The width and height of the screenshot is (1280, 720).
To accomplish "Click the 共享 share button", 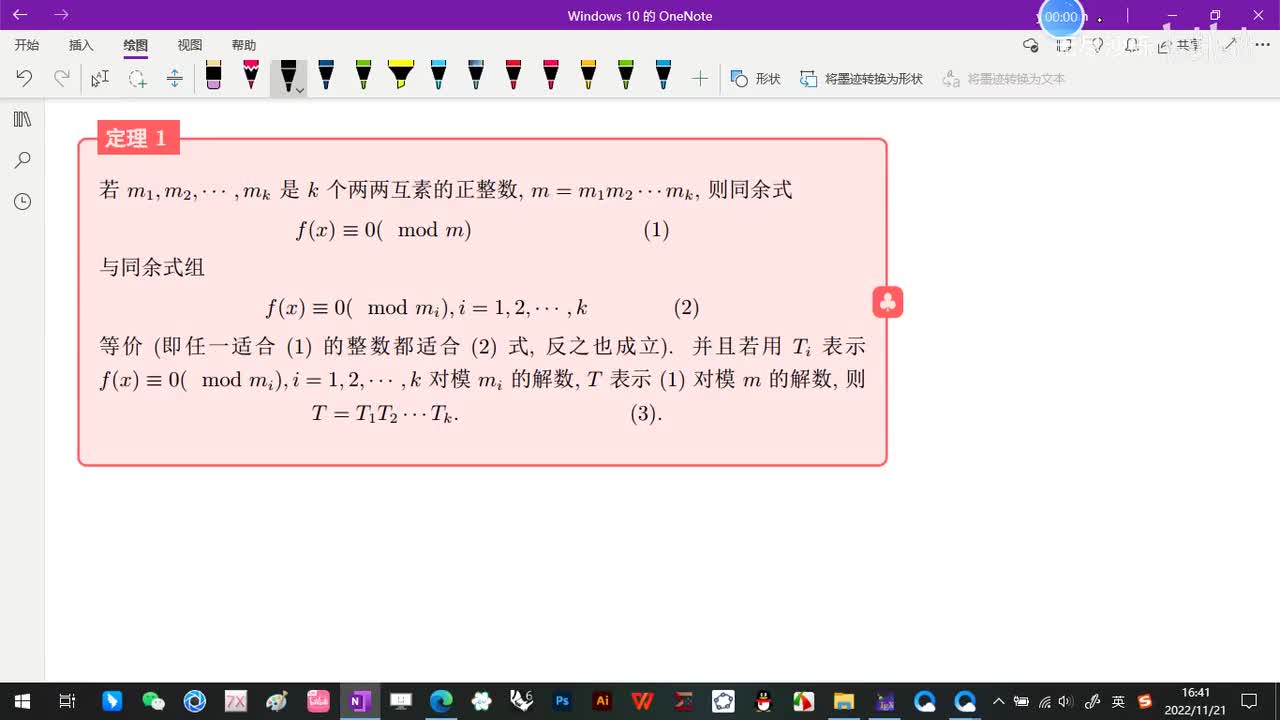I will pyautogui.click(x=1179, y=45).
